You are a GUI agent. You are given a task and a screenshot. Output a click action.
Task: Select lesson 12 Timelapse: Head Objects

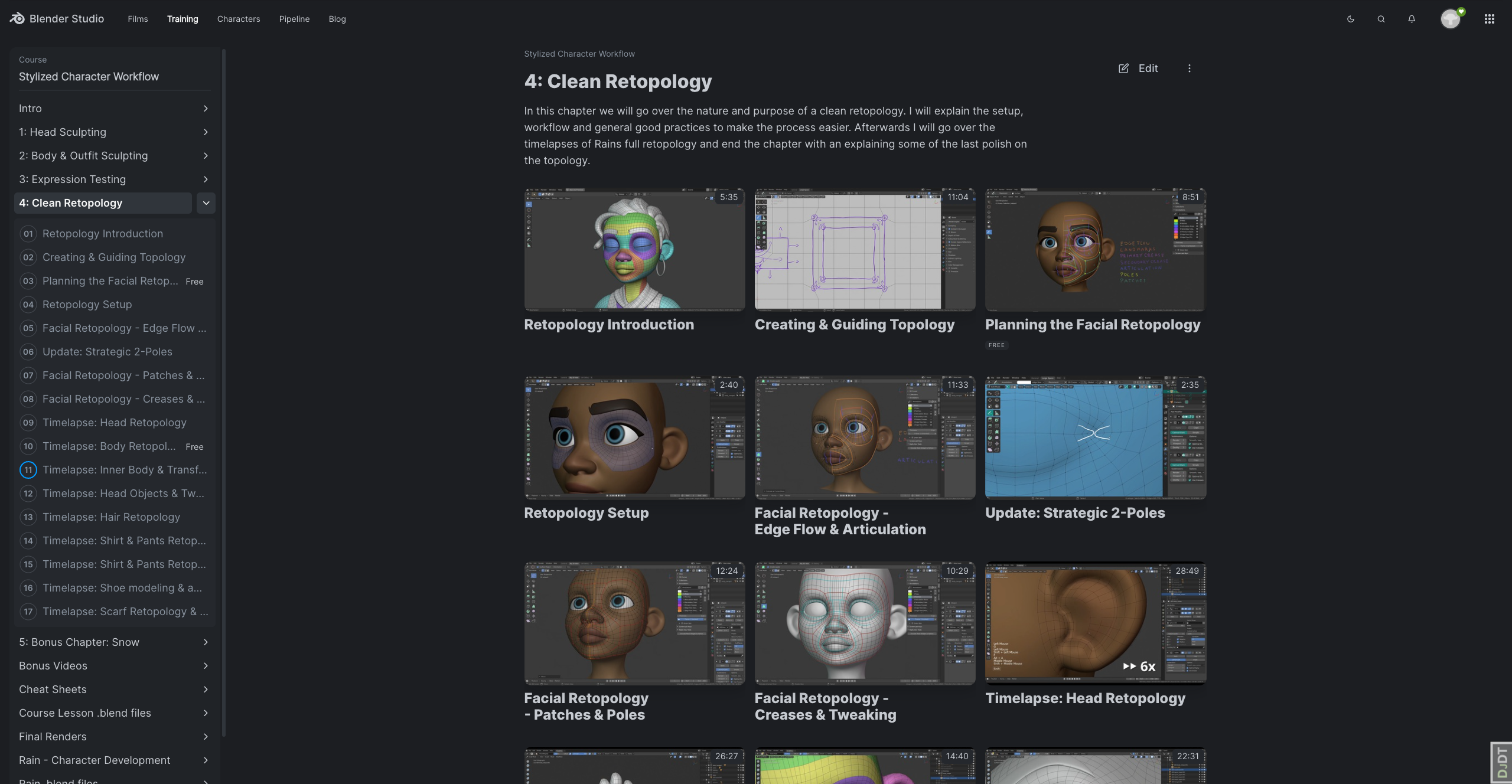(x=114, y=494)
